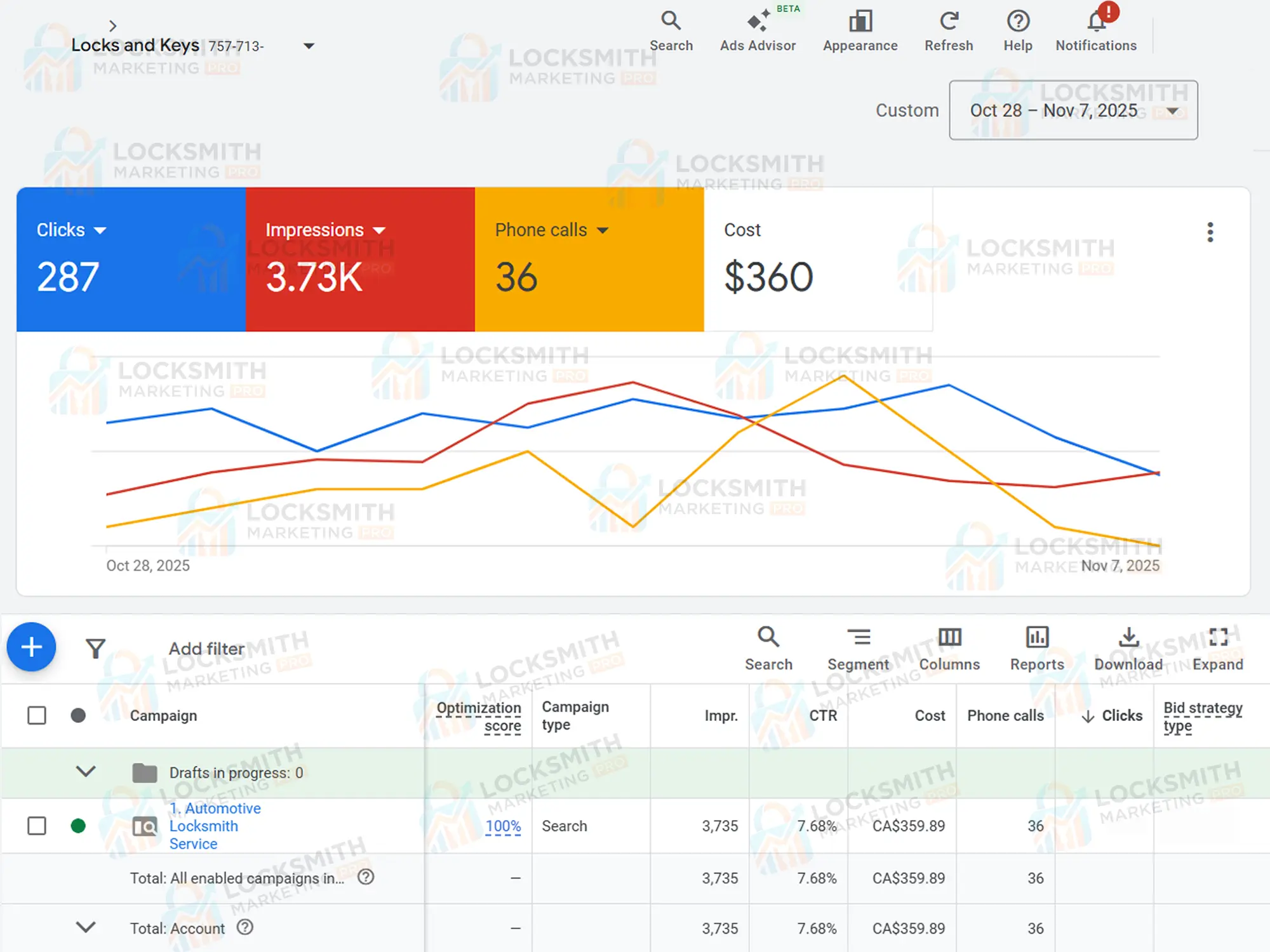Toggle the select-all checkbox in the table header
1270x952 pixels.
[x=36, y=715]
